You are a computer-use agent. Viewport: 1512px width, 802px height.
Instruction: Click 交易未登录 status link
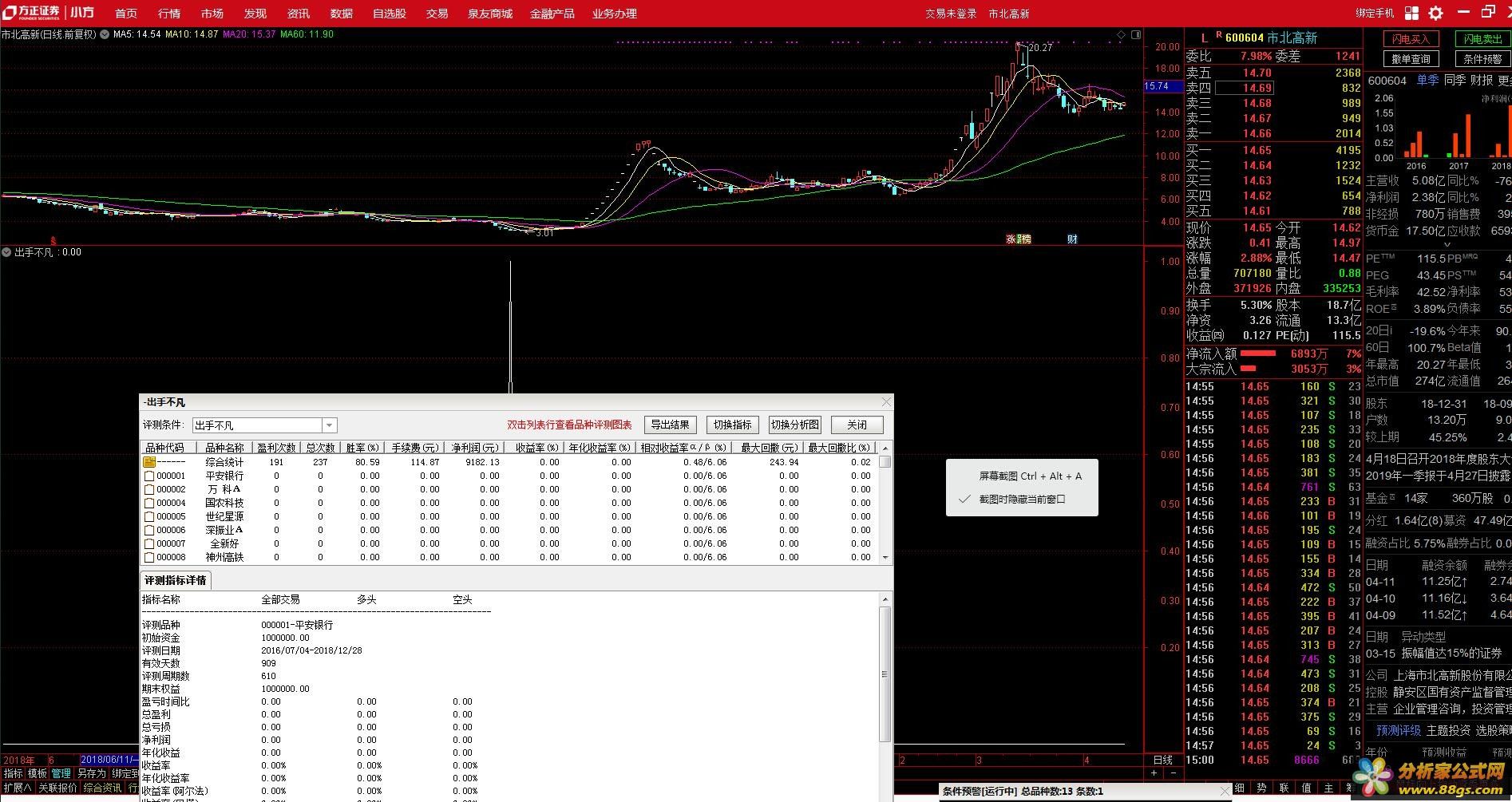(x=951, y=14)
